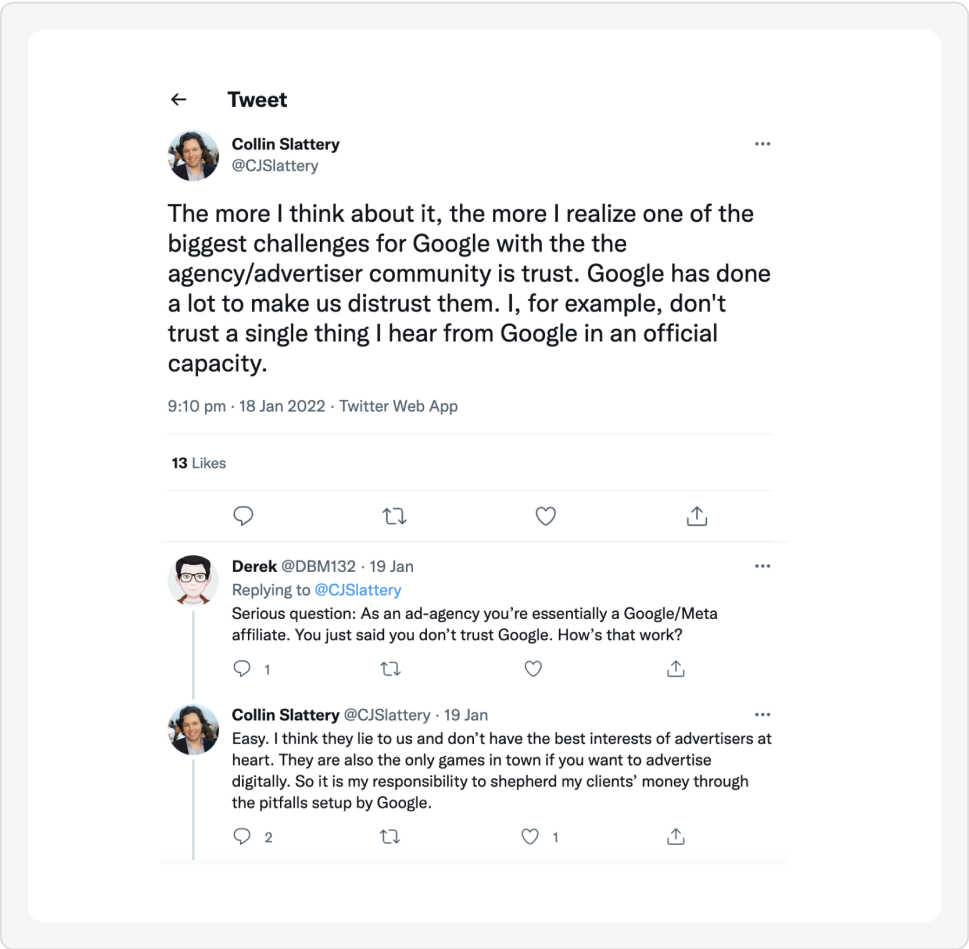Toggle like on Collin's reply
969x949 pixels.
coord(528,836)
